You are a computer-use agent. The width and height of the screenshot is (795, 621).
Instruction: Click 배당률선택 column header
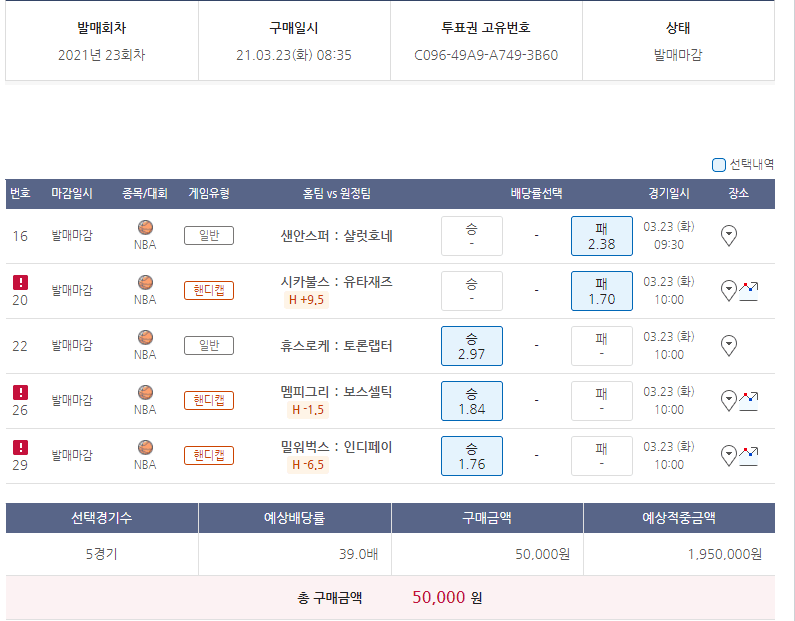pyautogui.click(x=536, y=194)
